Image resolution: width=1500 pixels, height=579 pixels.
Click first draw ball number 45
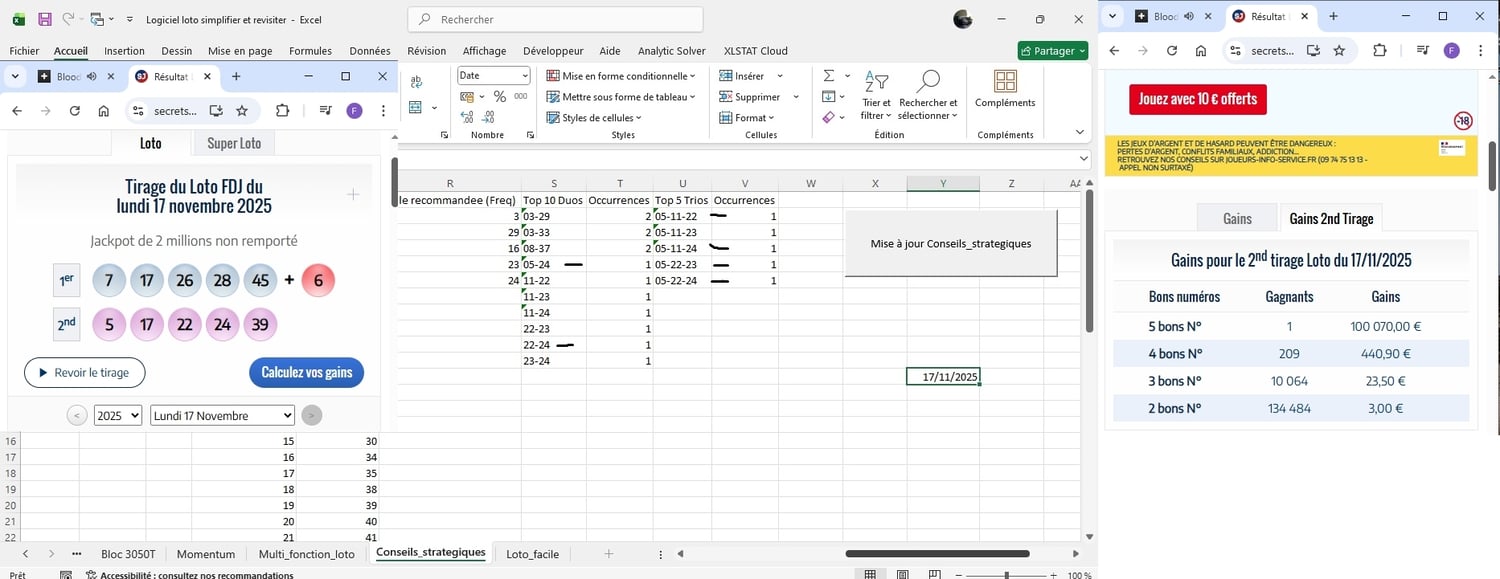(260, 281)
